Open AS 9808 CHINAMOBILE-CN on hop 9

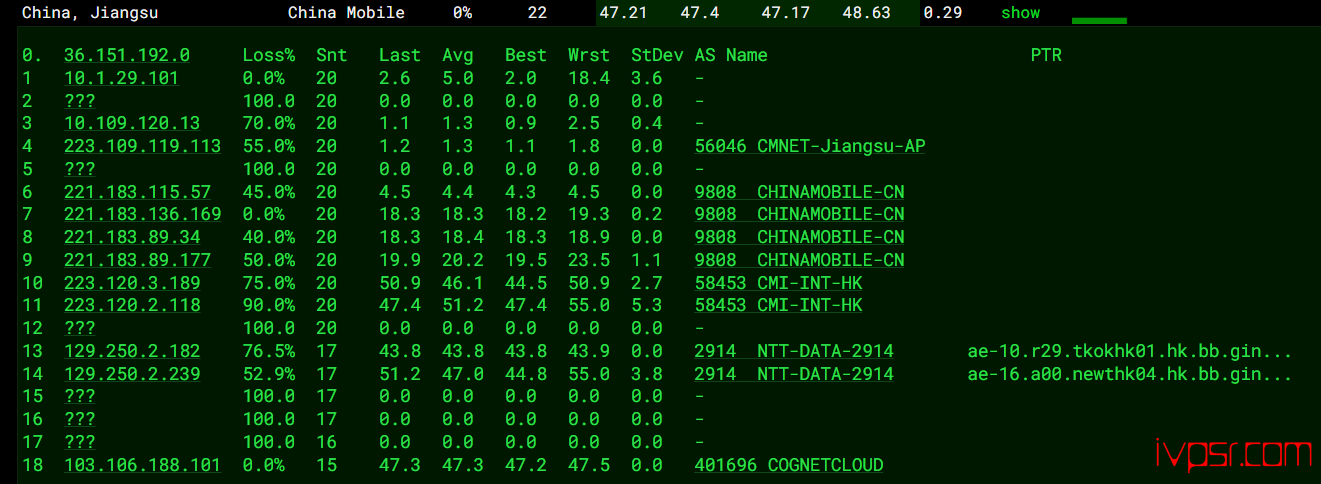pos(799,260)
